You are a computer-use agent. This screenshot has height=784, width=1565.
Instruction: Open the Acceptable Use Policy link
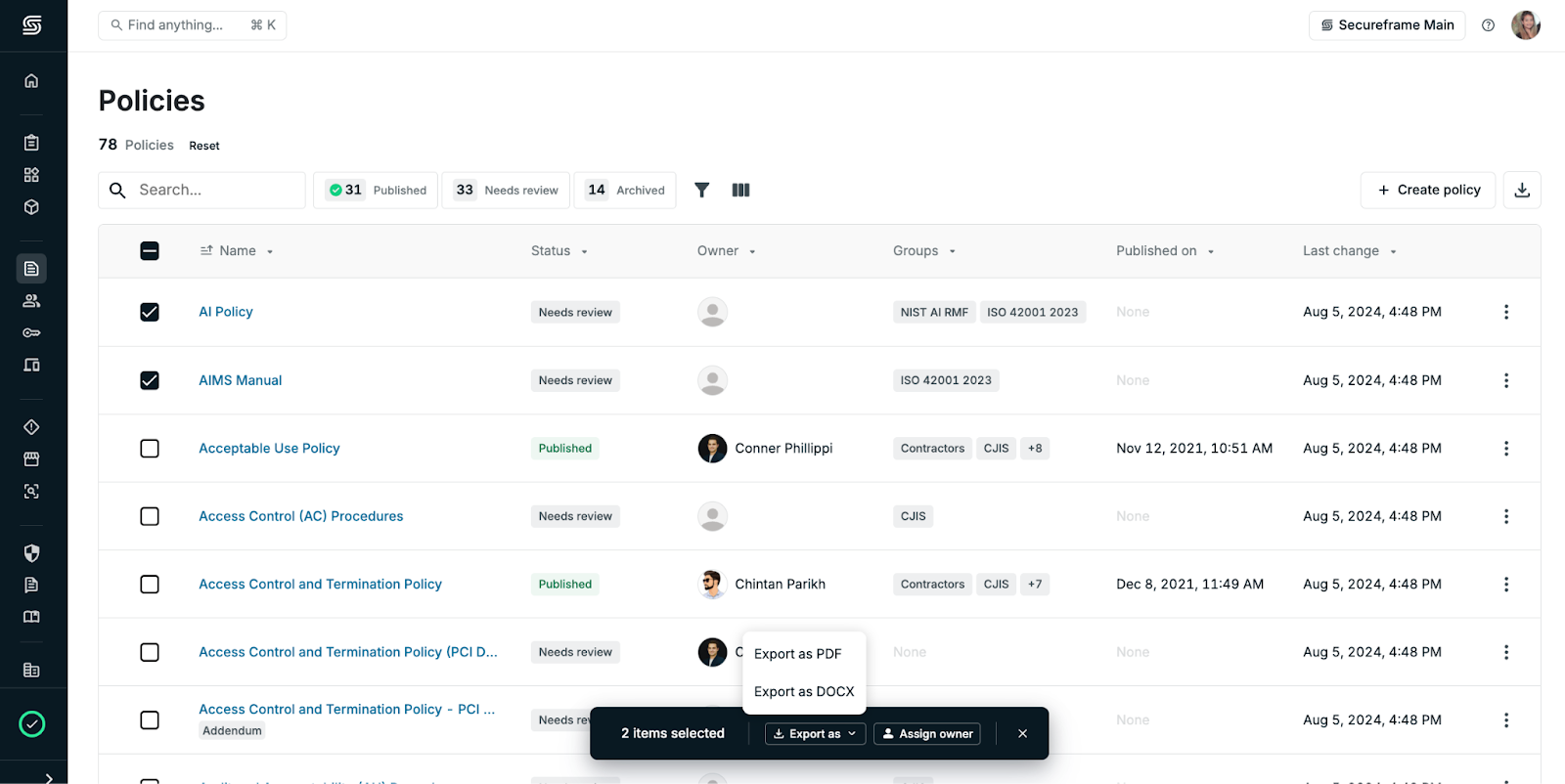pos(269,448)
